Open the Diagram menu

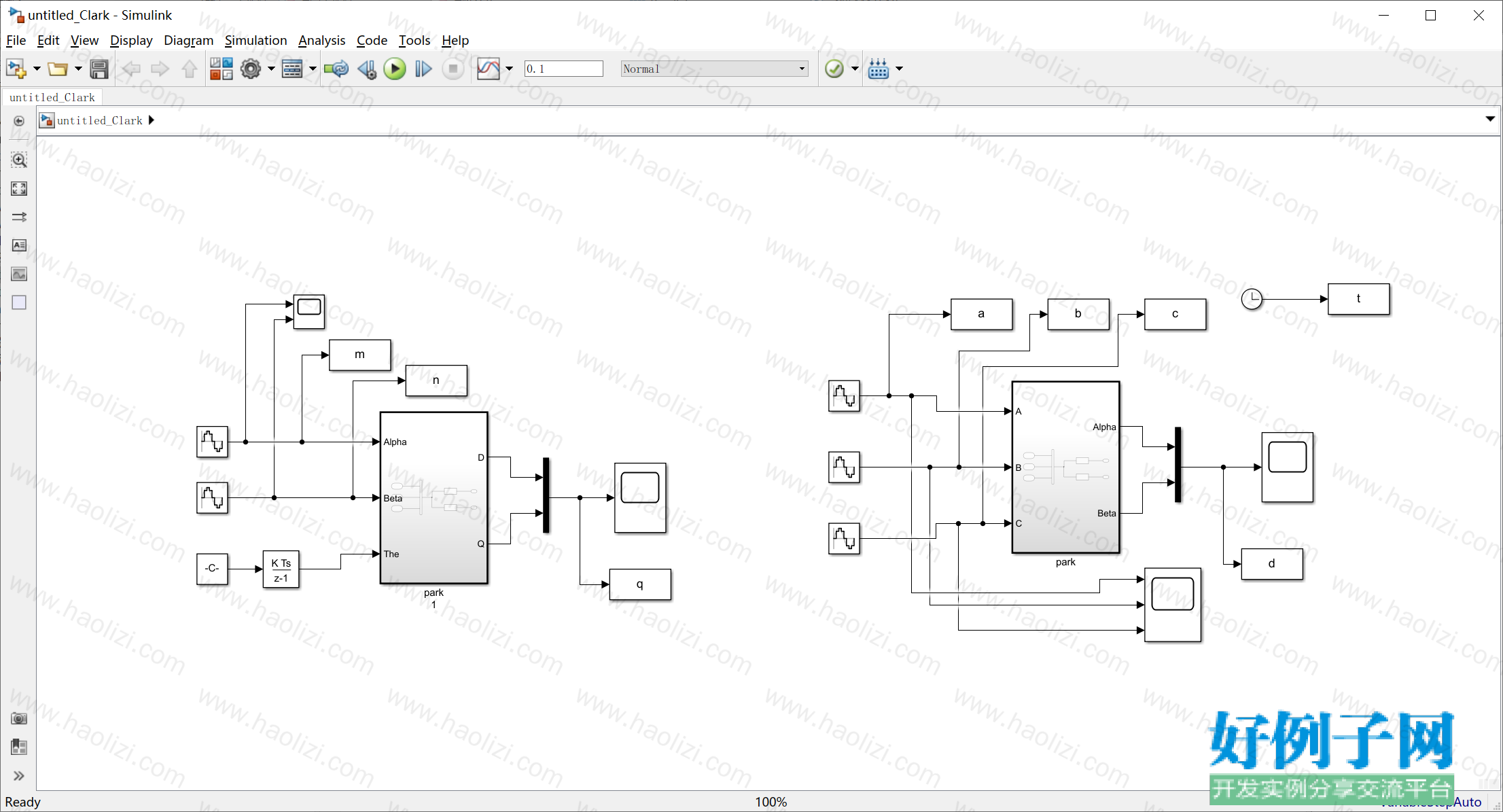tap(188, 41)
